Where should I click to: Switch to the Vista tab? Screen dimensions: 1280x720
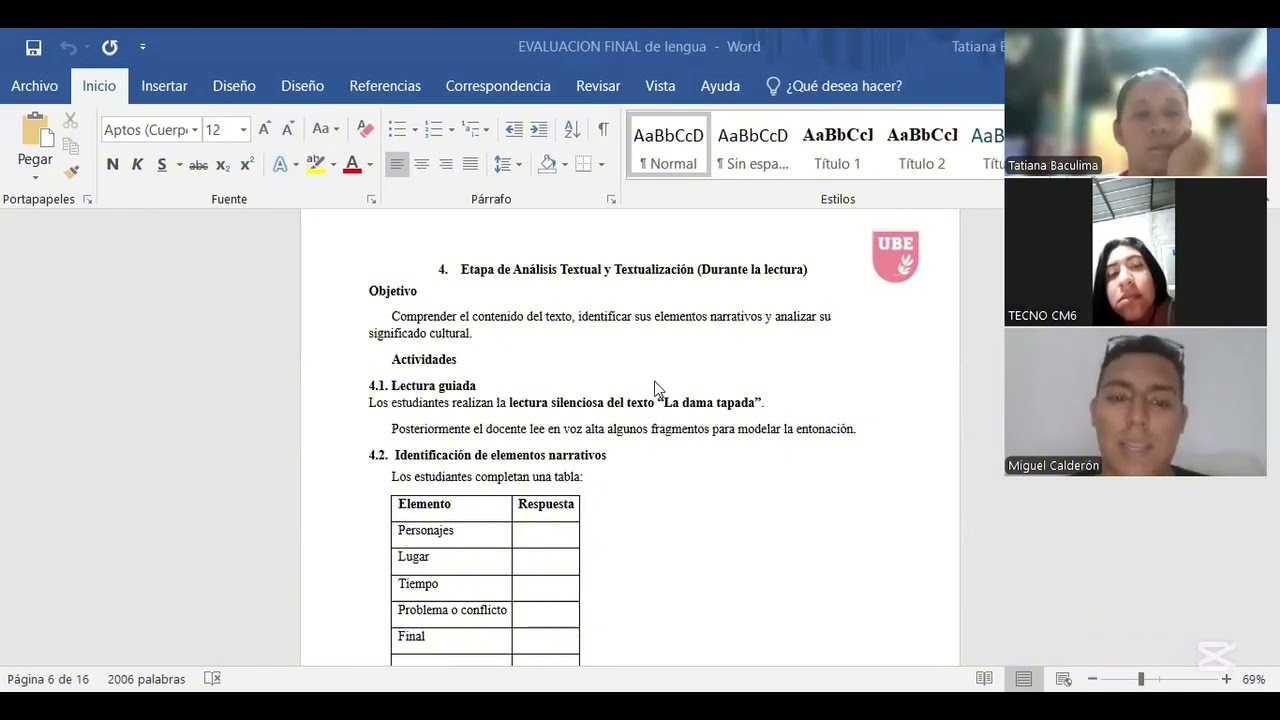click(x=660, y=86)
